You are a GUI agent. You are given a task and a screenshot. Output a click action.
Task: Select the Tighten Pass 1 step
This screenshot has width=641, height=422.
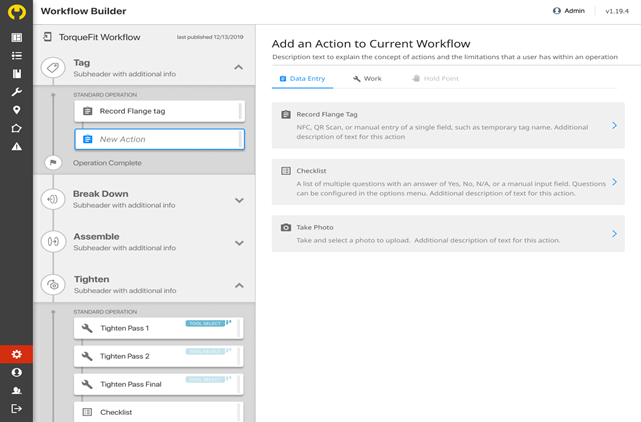pos(159,328)
